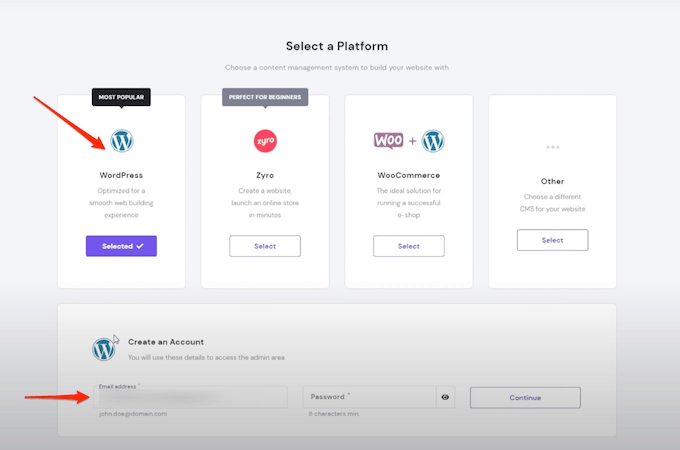Click the Perfect for Beginners badge
The image size is (680, 450).
pyautogui.click(x=265, y=98)
